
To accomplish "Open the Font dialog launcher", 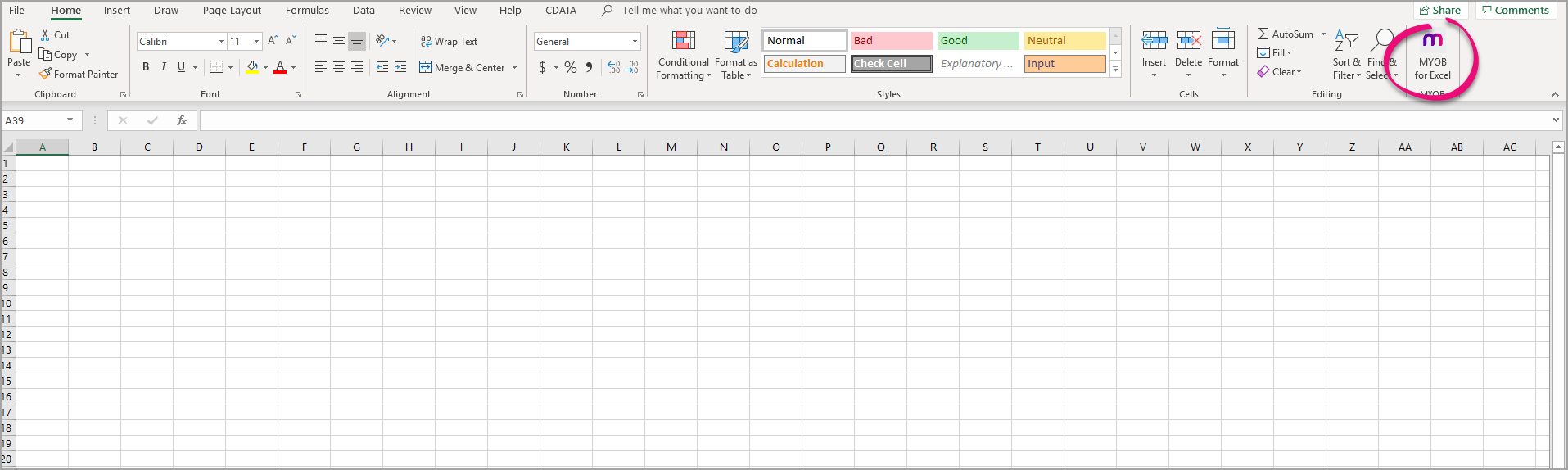I will (298, 95).
